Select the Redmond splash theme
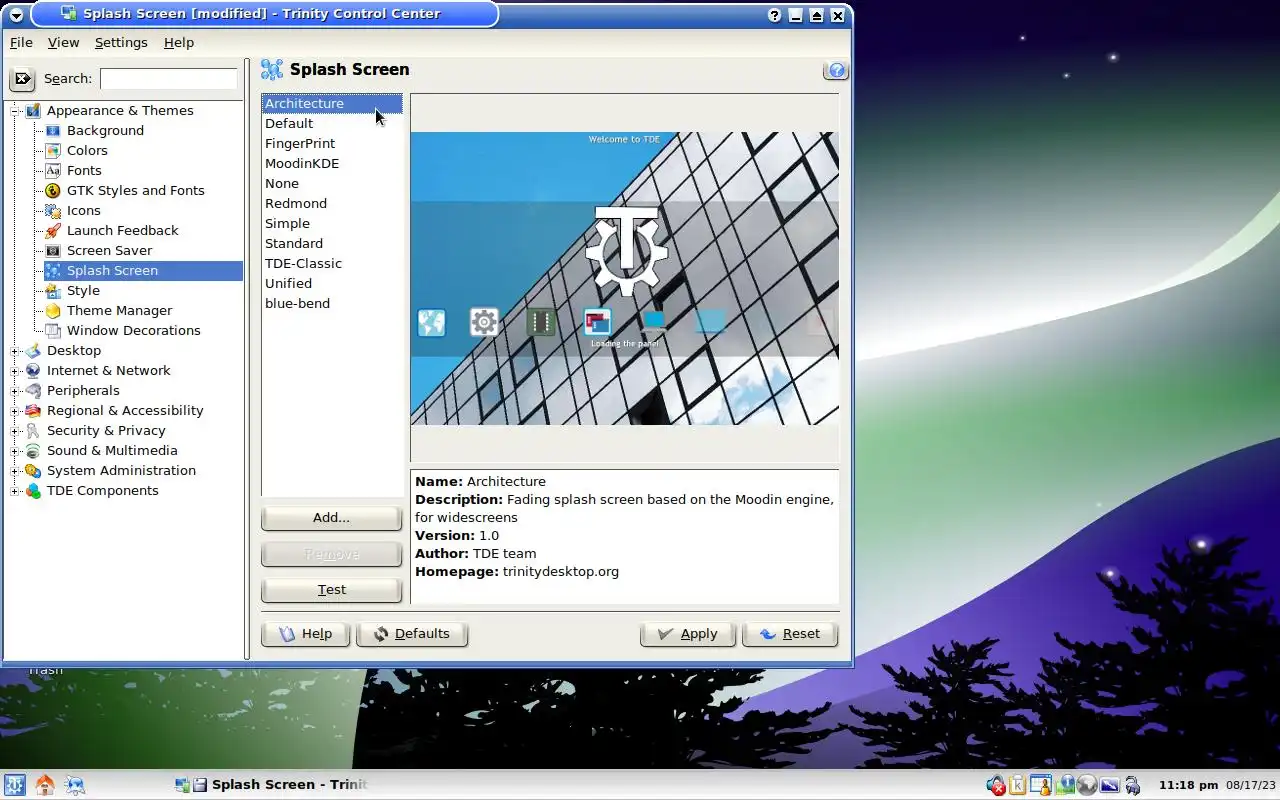The height and width of the screenshot is (800, 1280). tap(331, 203)
